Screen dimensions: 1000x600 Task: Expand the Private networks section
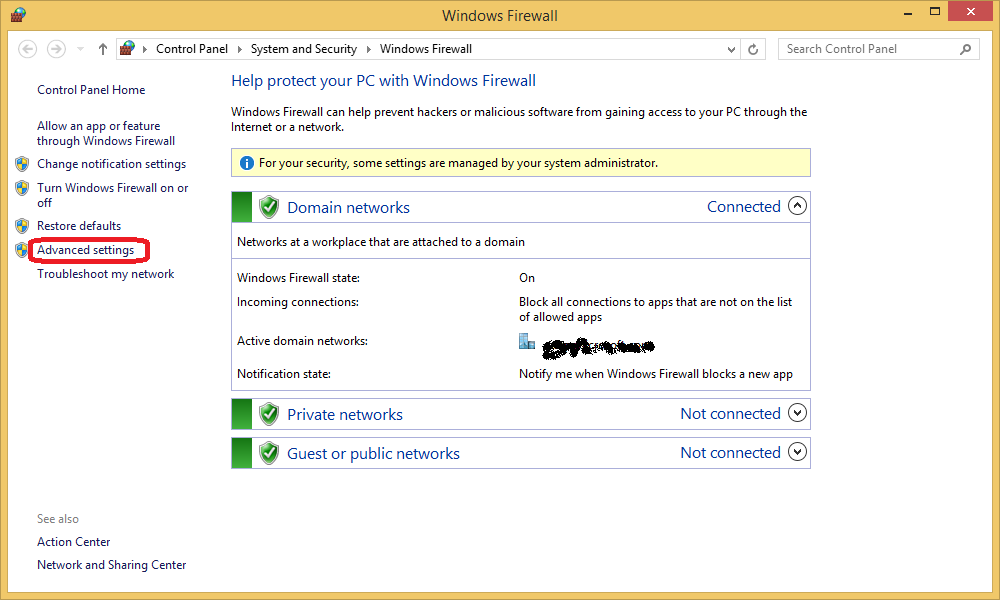[x=797, y=413]
